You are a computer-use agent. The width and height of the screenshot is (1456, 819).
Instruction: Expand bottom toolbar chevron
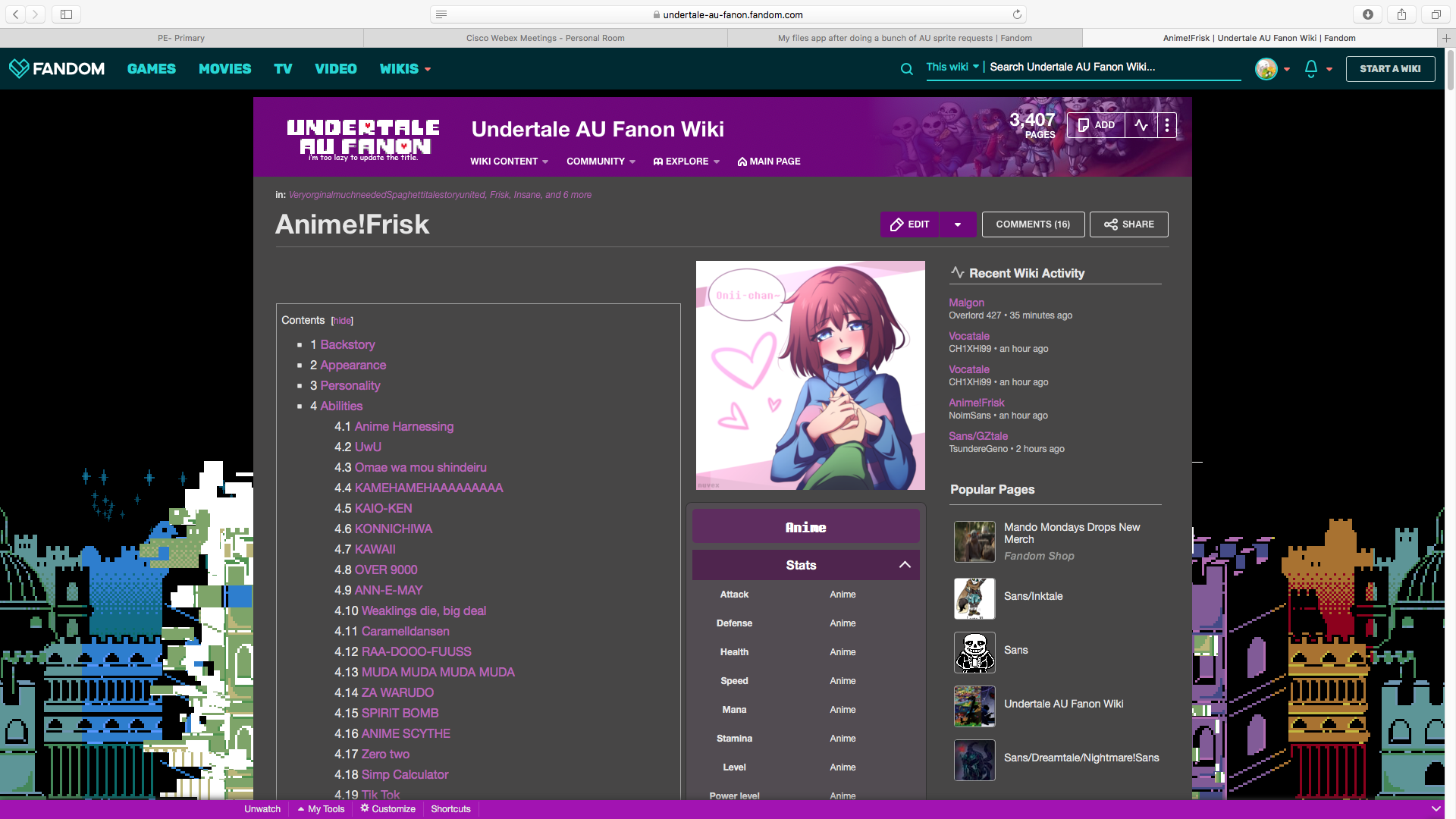[1436, 809]
